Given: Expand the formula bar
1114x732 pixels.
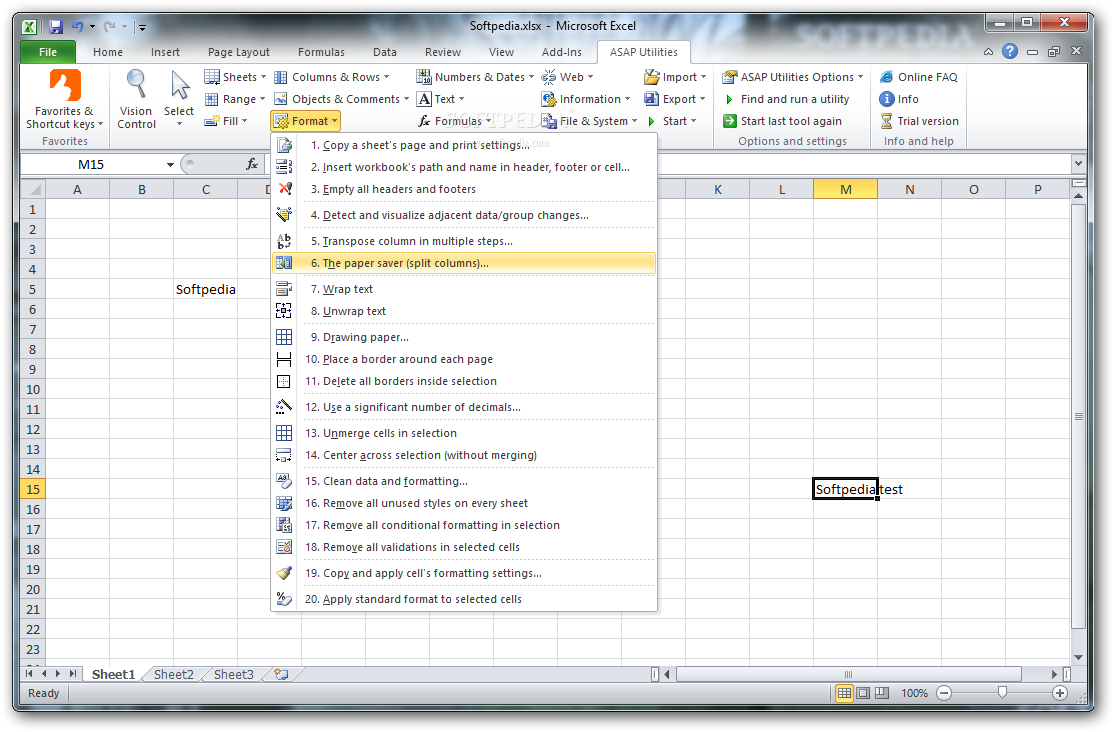Looking at the screenshot, I should 1078,163.
